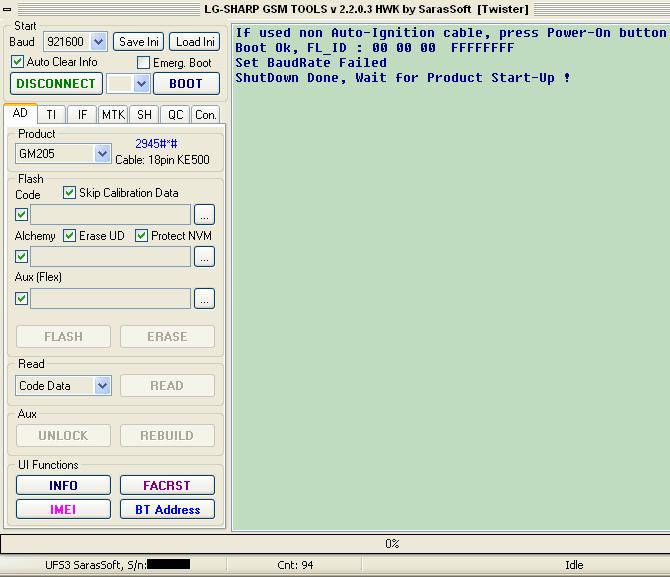
Task: Click the Load Ini button
Action: click(x=195, y=41)
